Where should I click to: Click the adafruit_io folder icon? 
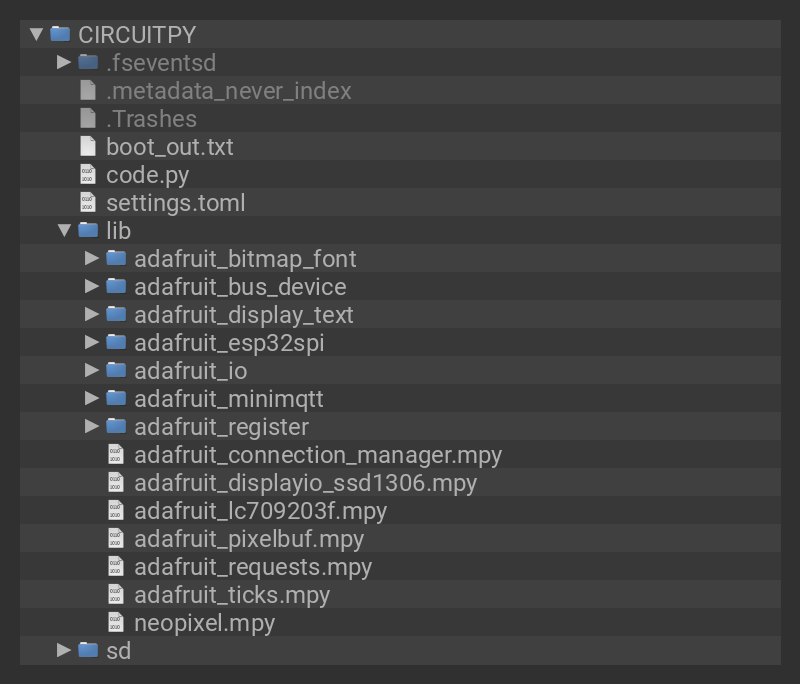coord(116,370)
